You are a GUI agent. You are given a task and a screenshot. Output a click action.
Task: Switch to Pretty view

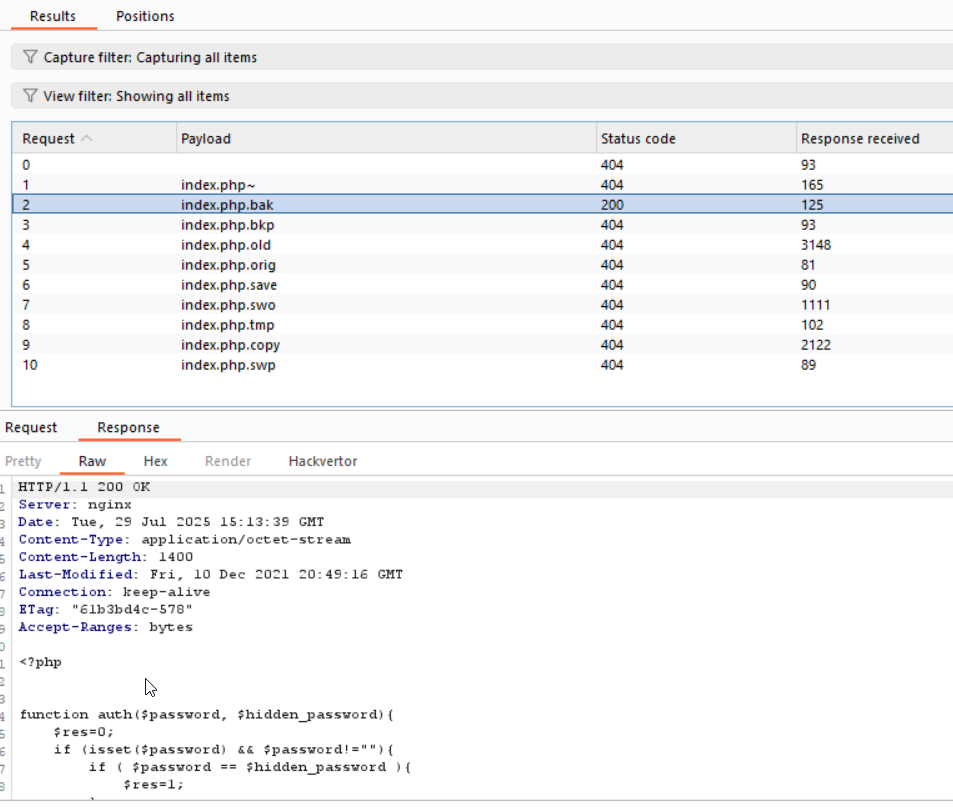(x=23, y=461)
